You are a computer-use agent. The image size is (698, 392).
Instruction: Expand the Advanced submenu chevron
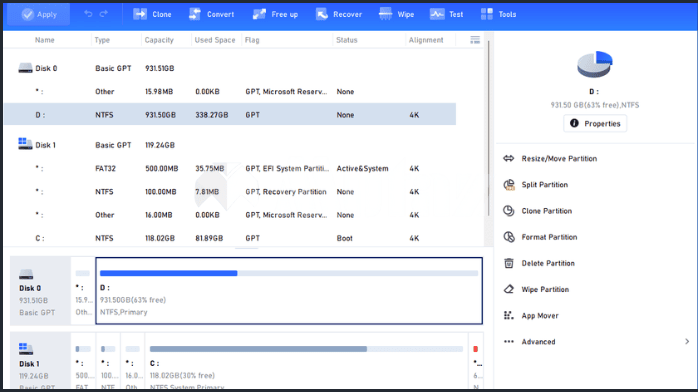click(x=687, y=342)
